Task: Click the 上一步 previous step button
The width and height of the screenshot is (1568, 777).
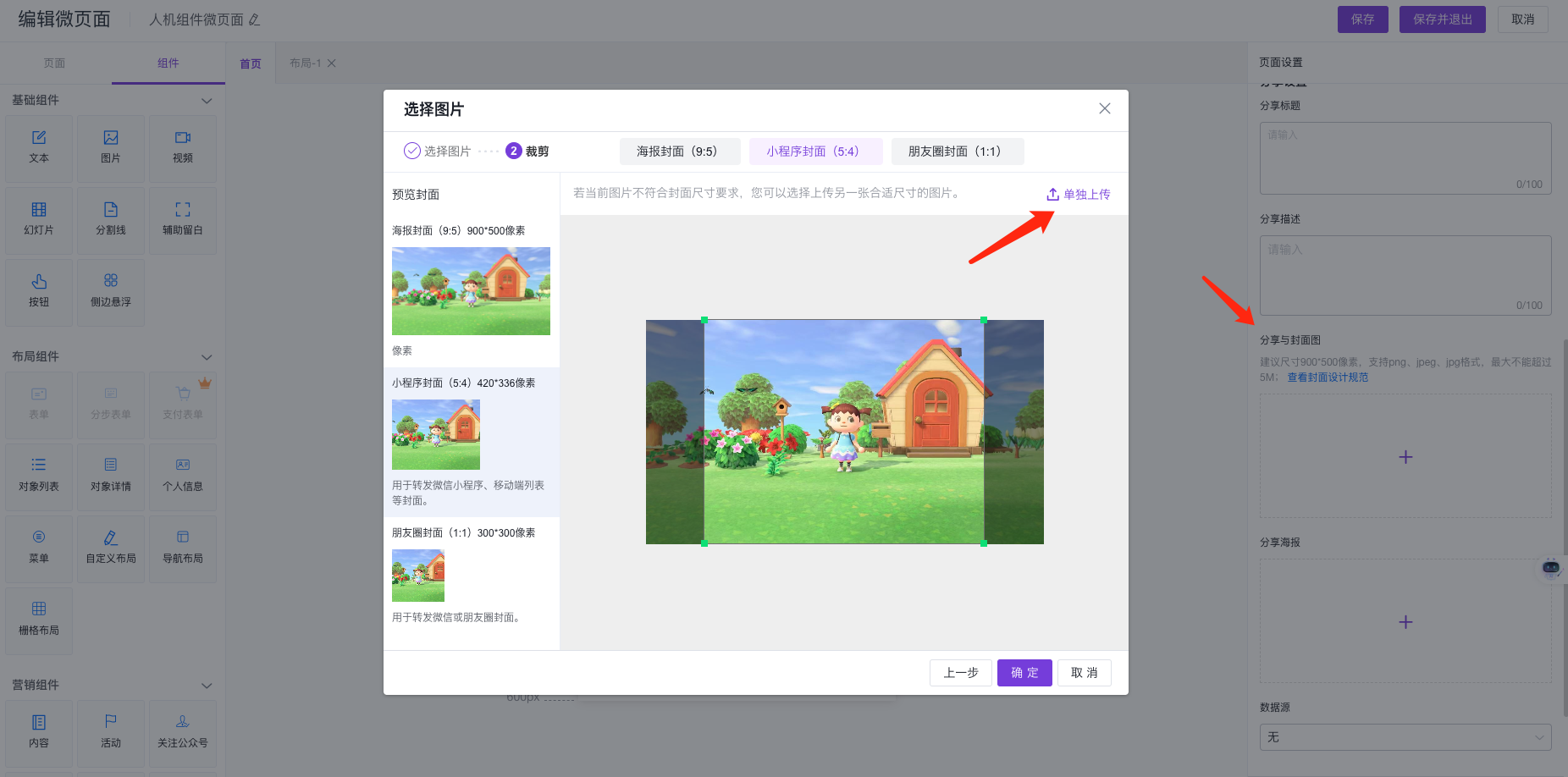Action: (x=961, y=673)
